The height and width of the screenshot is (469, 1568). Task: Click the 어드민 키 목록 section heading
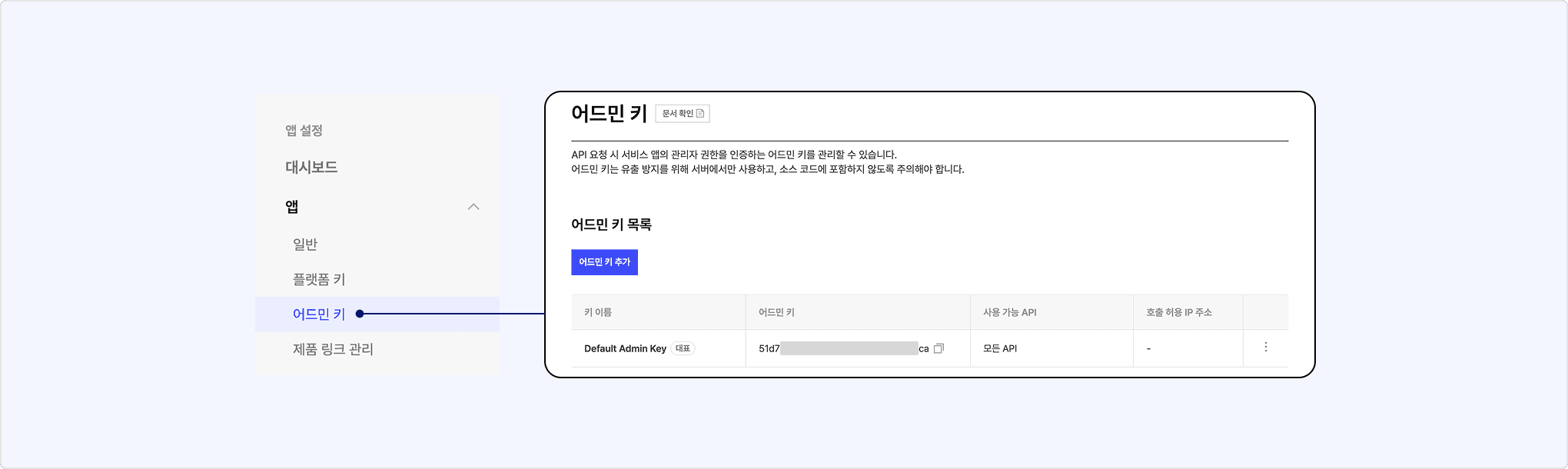pos(611,225)
